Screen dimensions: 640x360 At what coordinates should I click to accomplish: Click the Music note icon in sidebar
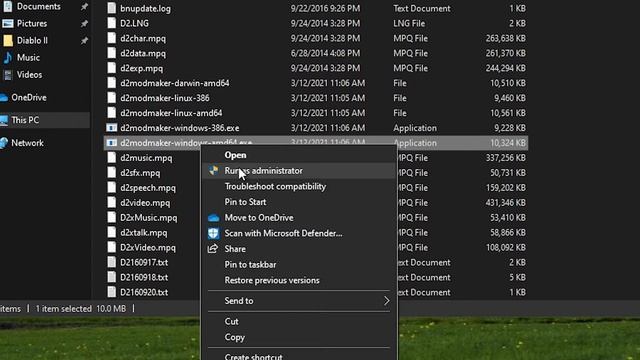8,58
